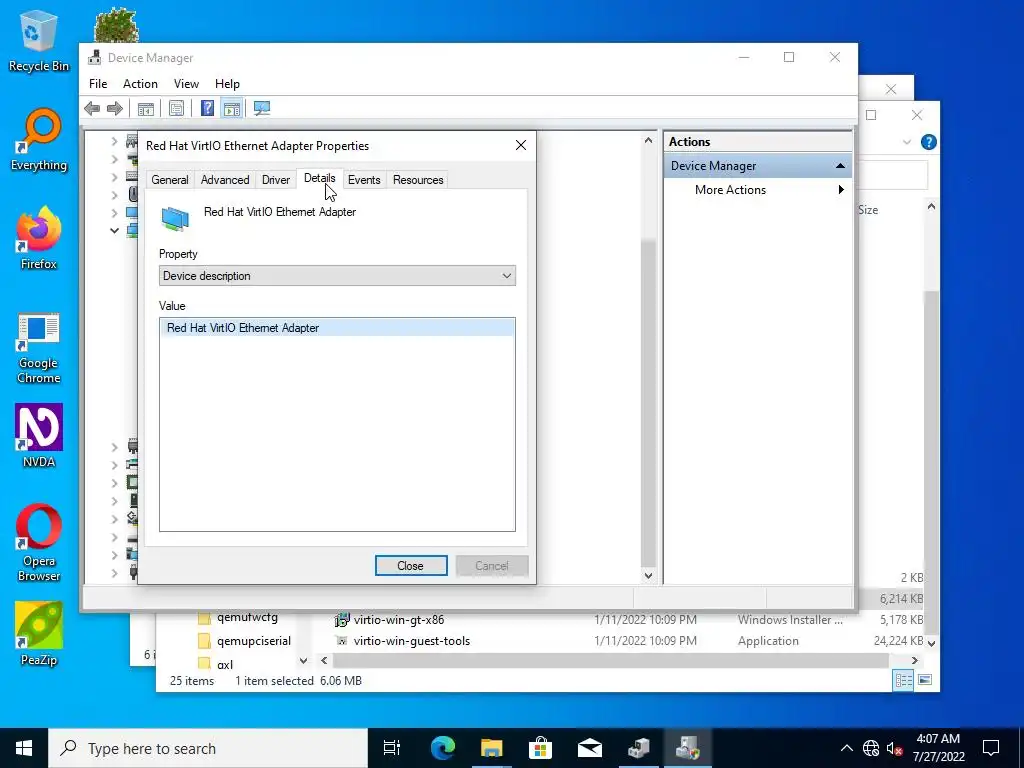
Task: Select the PeaZip desktop shortcut
Action: click(x=39, y=633)
